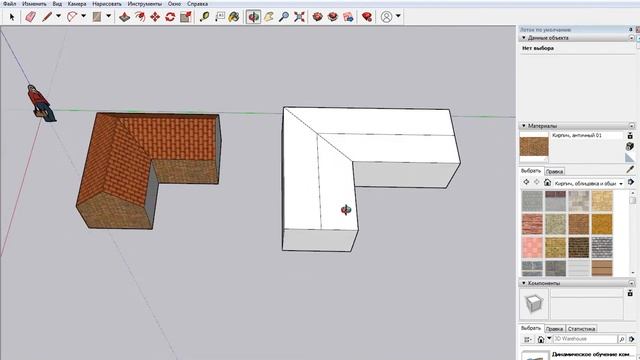Switch to Materials Правка tab
The height and width of the screenshot is (360, 640).
[554, 171]
